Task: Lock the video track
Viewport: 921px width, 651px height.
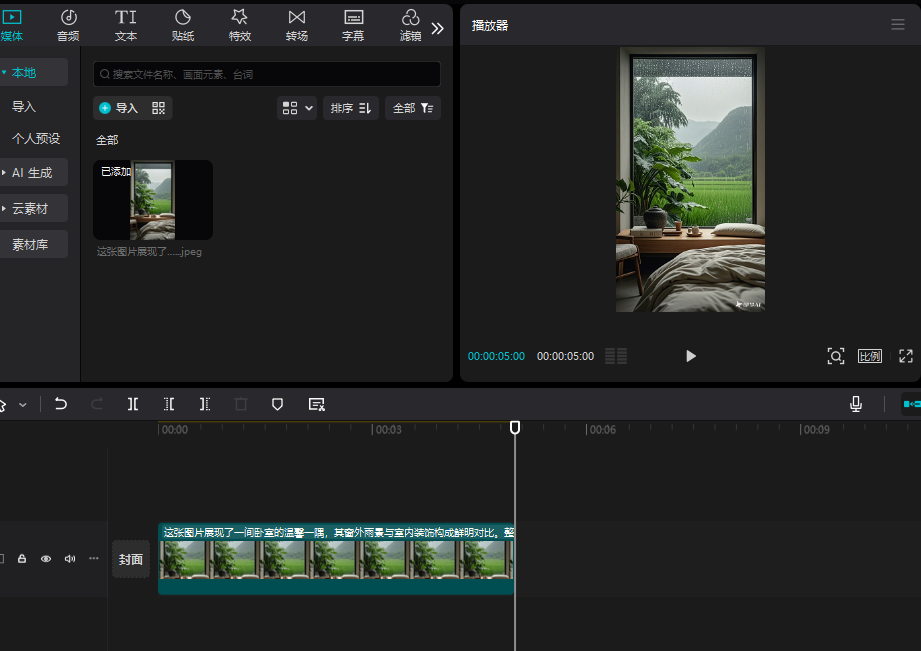Action: [20, 559]
